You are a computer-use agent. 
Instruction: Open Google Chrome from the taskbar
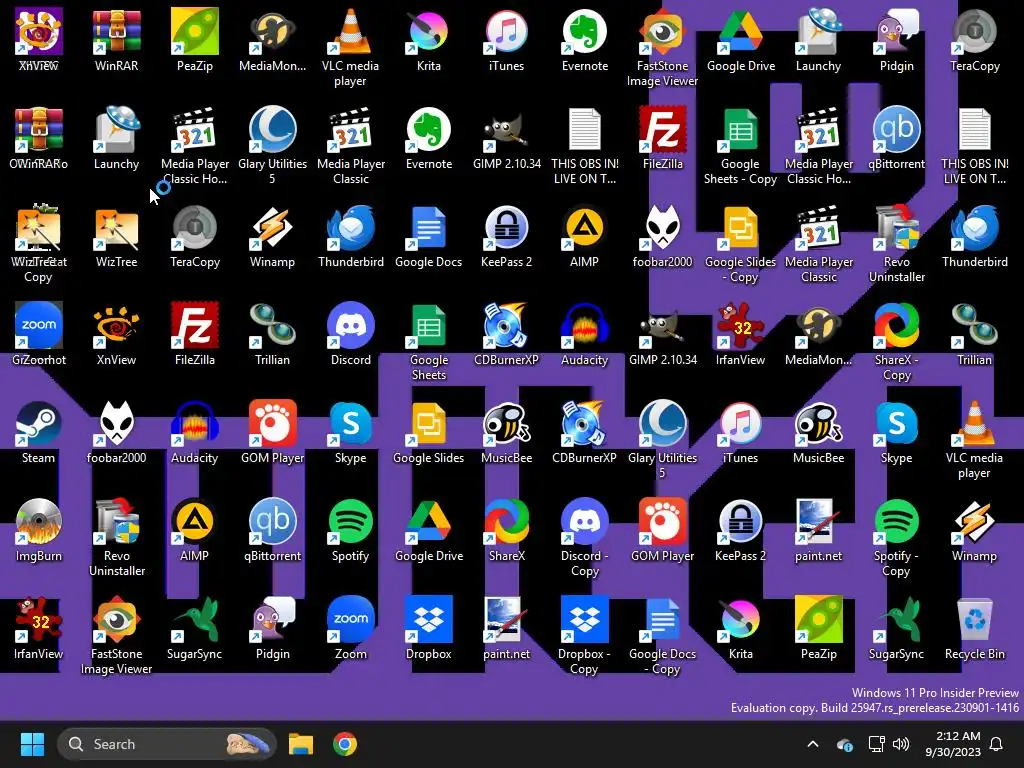345,744
